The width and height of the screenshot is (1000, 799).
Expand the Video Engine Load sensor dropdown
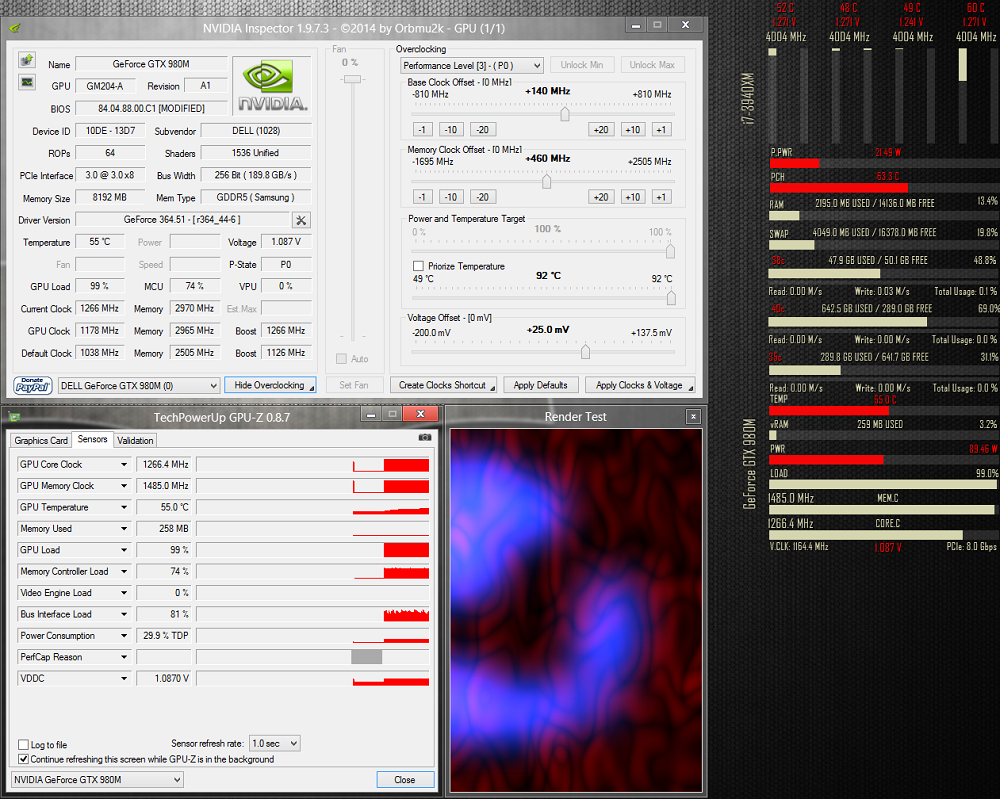tap(124, 593)
